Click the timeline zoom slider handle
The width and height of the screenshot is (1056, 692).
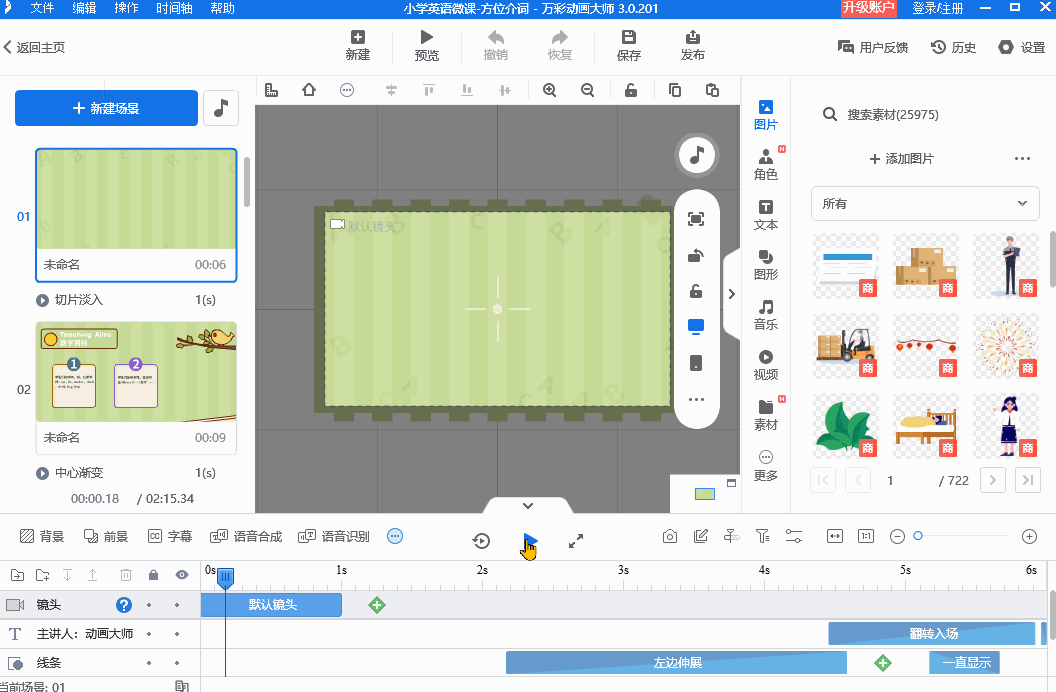[918, 537]
